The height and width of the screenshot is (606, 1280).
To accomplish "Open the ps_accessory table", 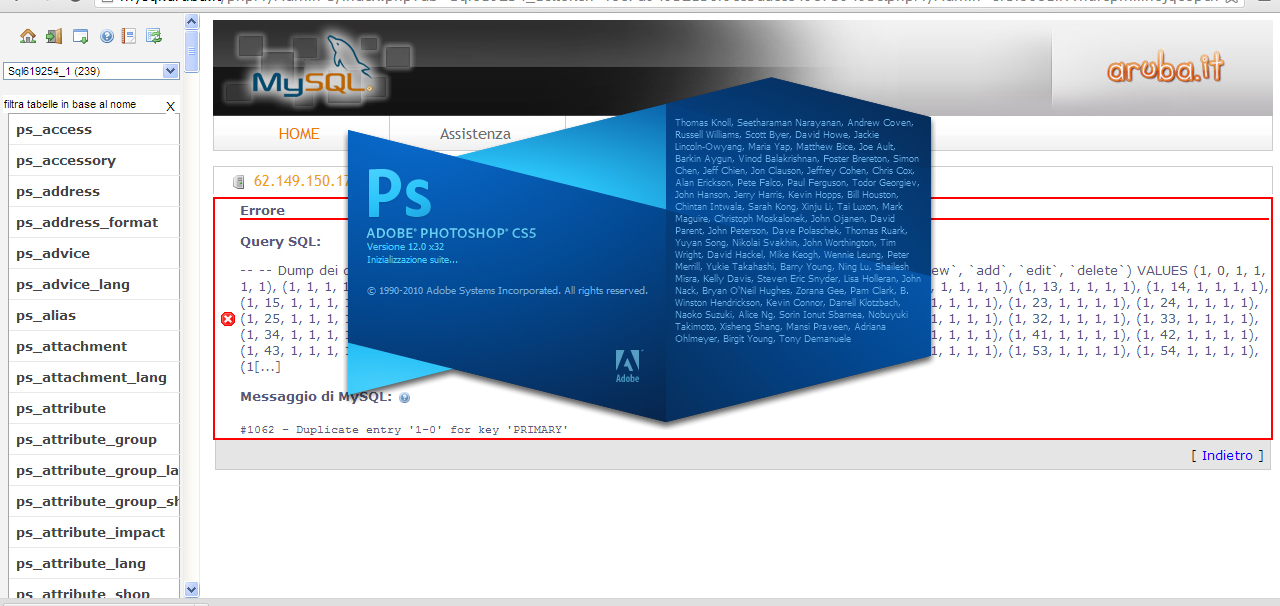I will 66,161.
